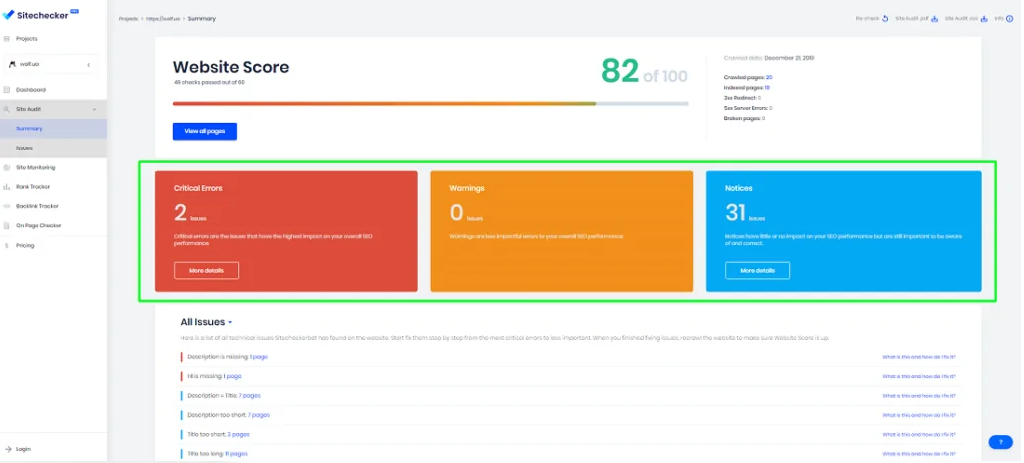Image resolution: width=1024 pixels, height=463 pixels.
Task: Download the Site Audit CSV icon
Action: point(984,18)
